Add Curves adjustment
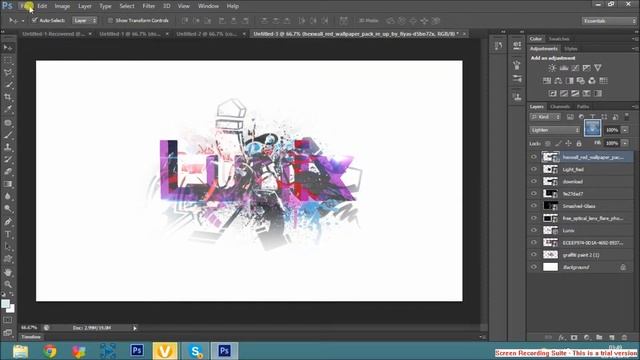The height and width of the screenshot is (360, 640). pos(575,68)
